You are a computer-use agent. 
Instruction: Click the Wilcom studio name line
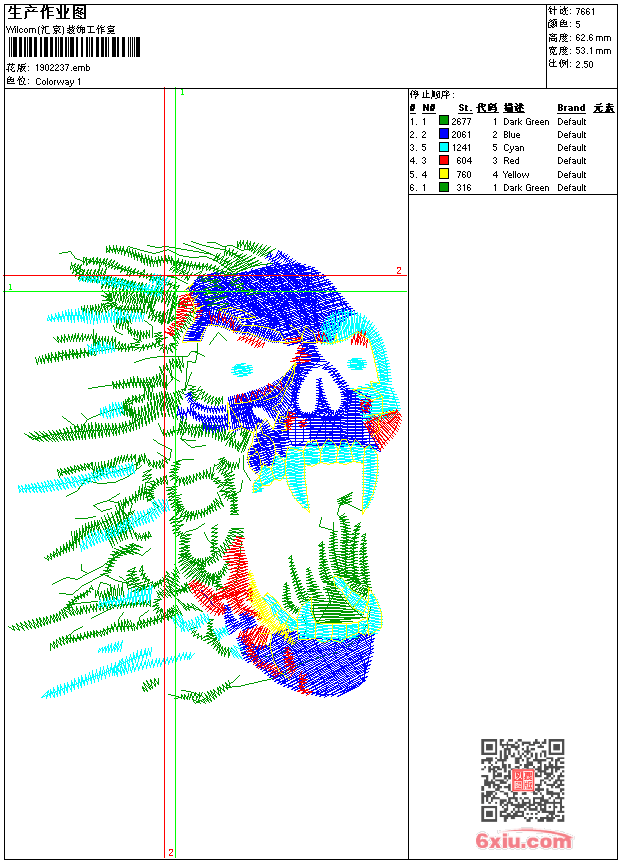click(x=61, y=30)
